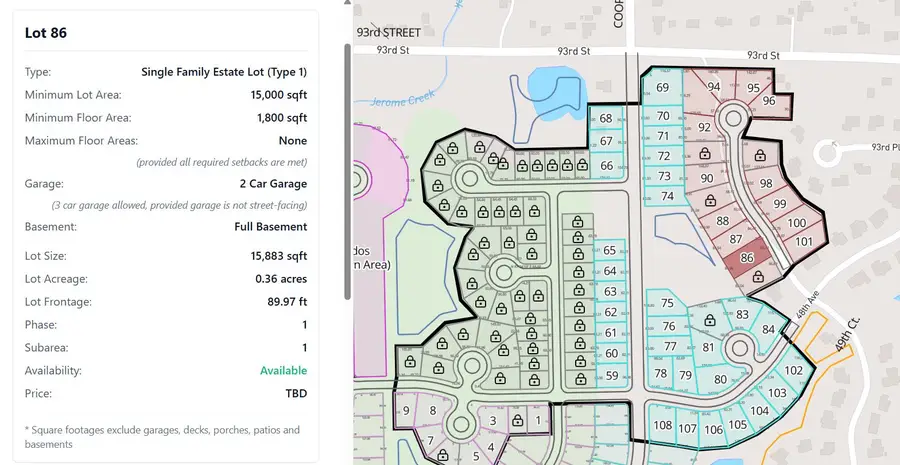The width and height of the screenshot is (900, 465).
Task: Click the green Available status text
Action: pos(283,371)
